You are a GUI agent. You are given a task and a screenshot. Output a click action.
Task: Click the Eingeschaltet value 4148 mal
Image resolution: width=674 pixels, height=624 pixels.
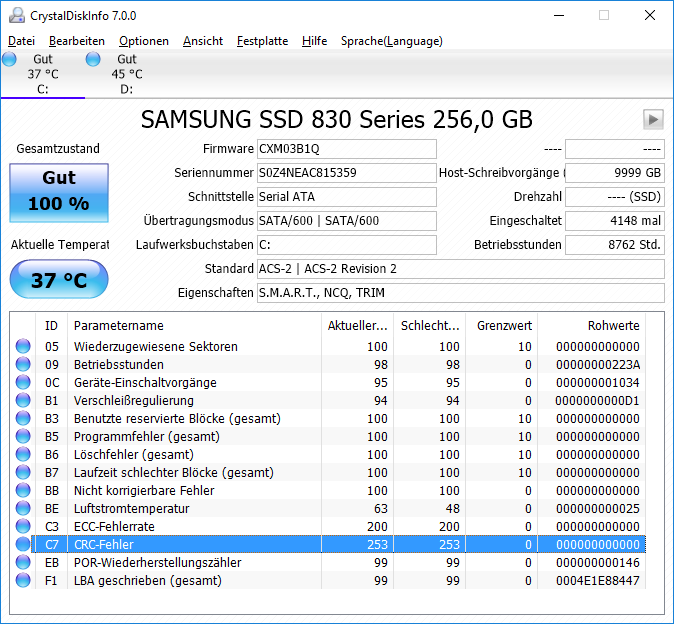[x=615, y=221]
